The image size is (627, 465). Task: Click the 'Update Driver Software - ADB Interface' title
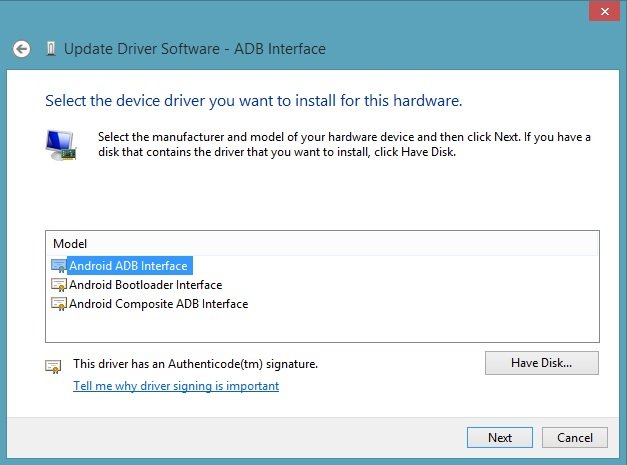tap(195, 49)
